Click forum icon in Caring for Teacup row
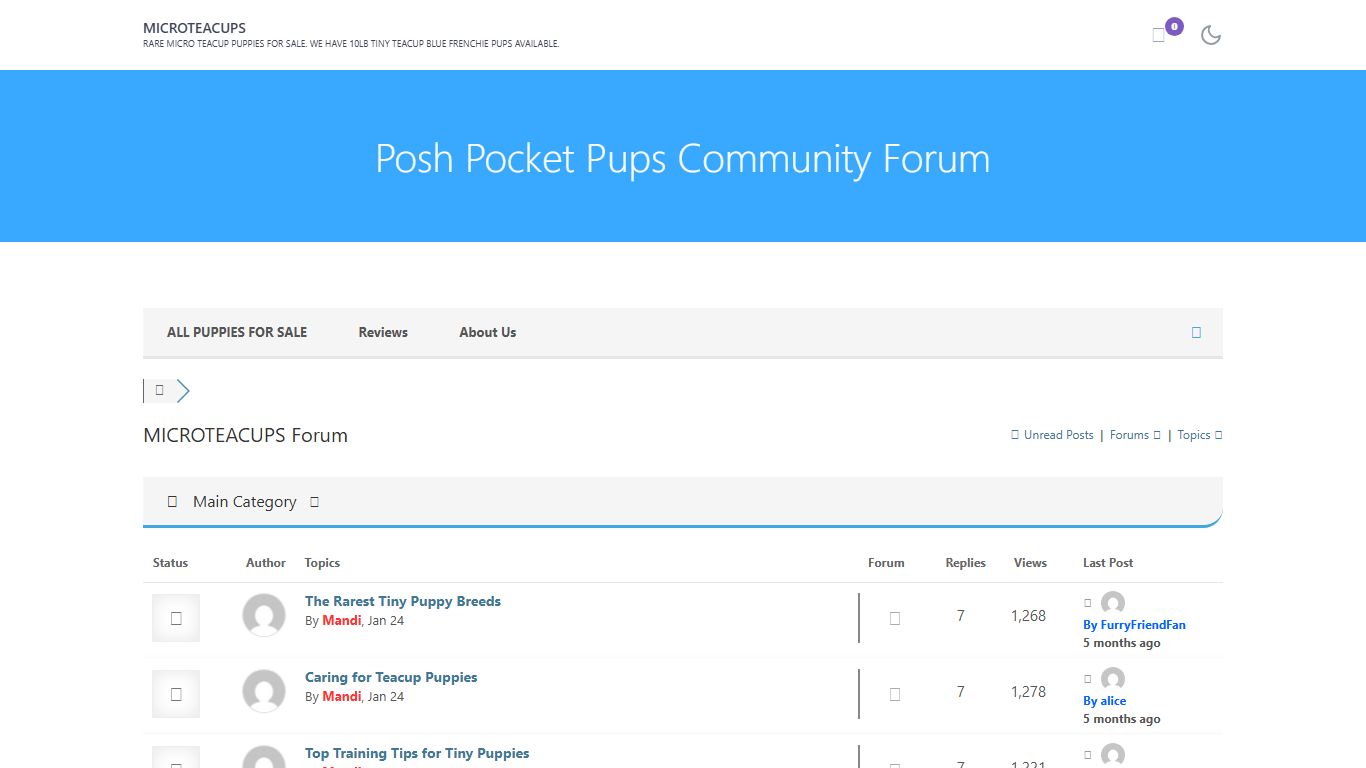The height and width of the screenshot is (768, 1366). click(x=895, y=694)
